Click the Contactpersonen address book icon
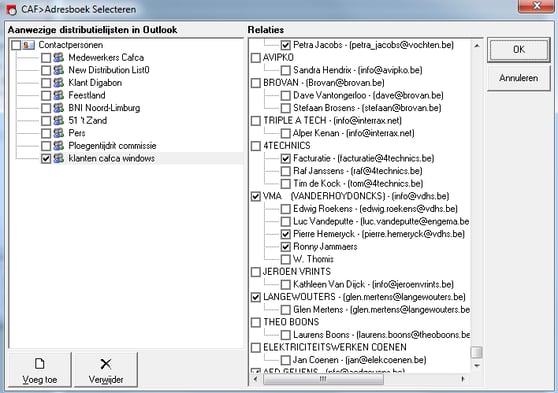Image resolution: width=558 pixels, height=393 pixels. pyautogui.click(x=28, y=45)
